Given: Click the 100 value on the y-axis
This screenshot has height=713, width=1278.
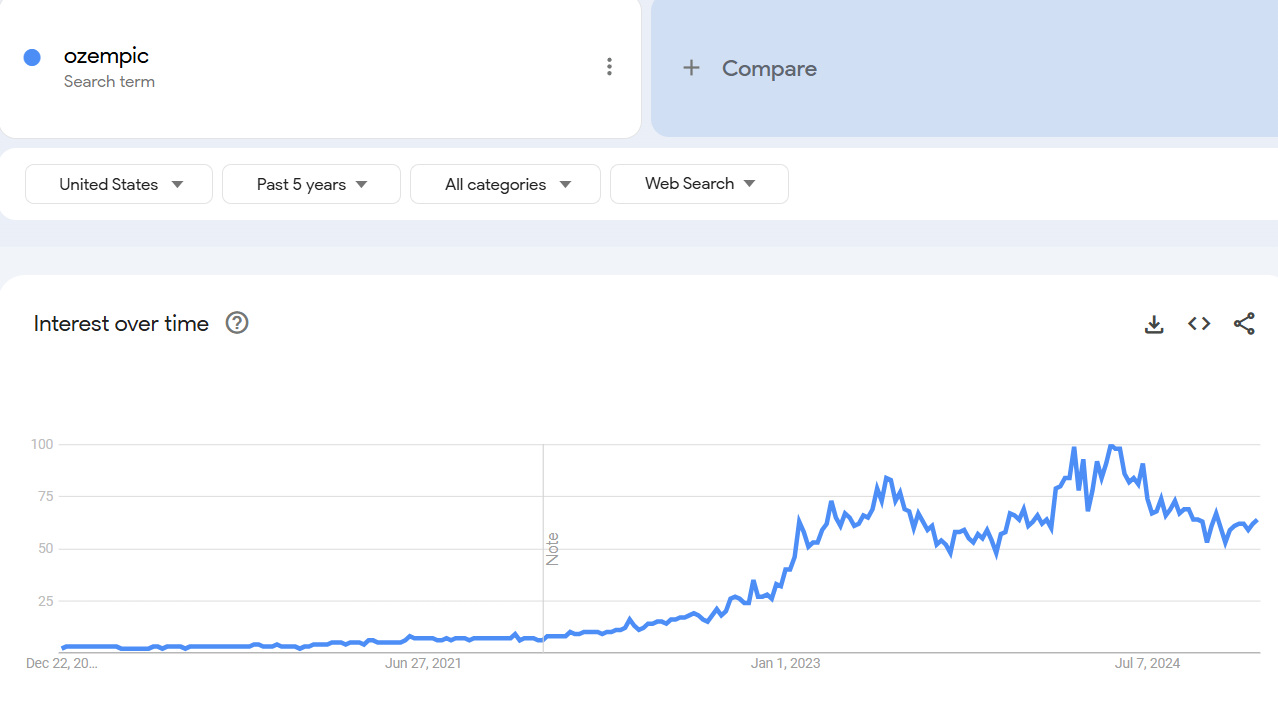Looking at the screenshot, I should tap(41, 444).
